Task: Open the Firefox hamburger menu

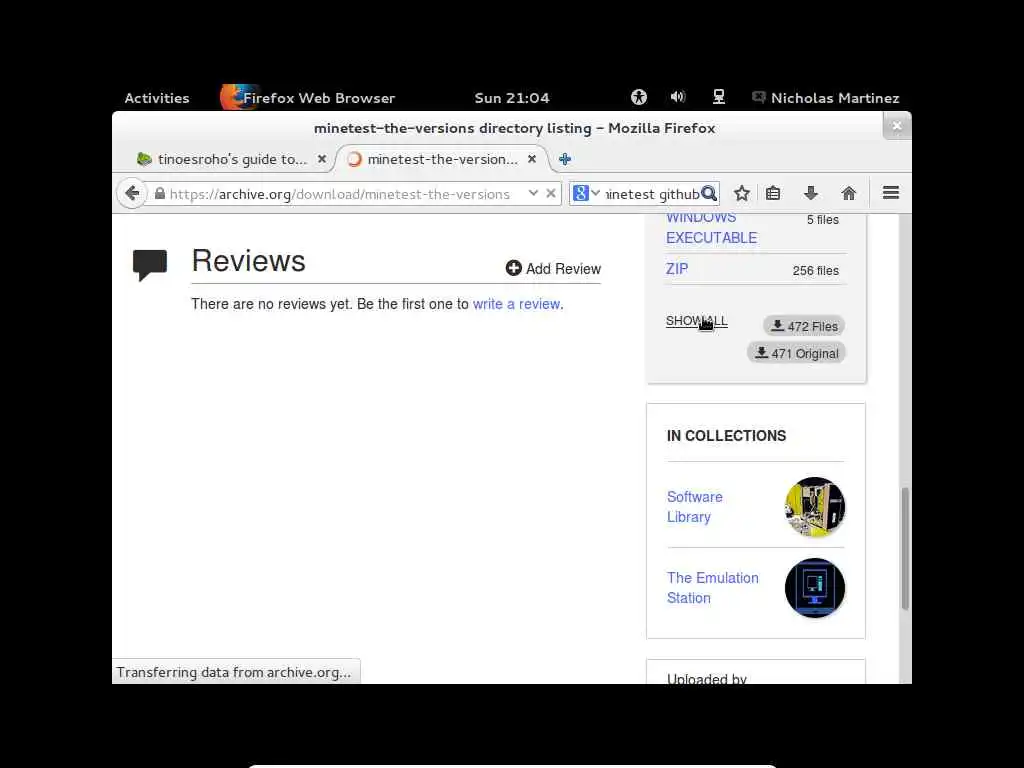Action: [x=891, y=193]
